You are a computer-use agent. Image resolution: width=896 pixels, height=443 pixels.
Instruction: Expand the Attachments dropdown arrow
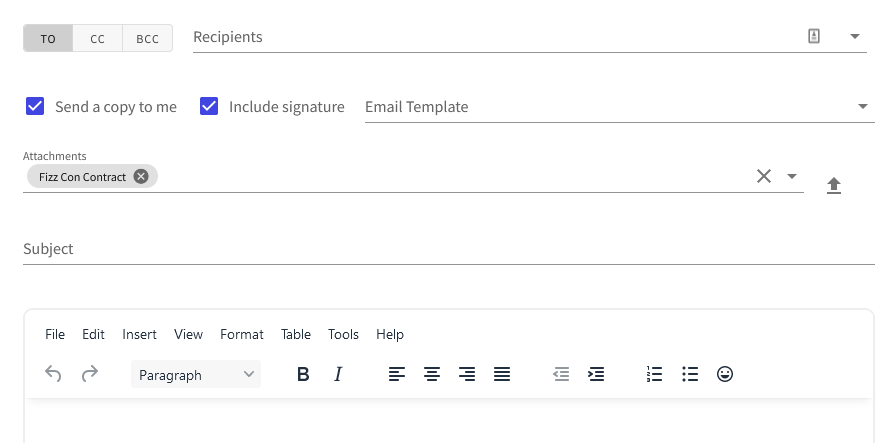(791, 176)
